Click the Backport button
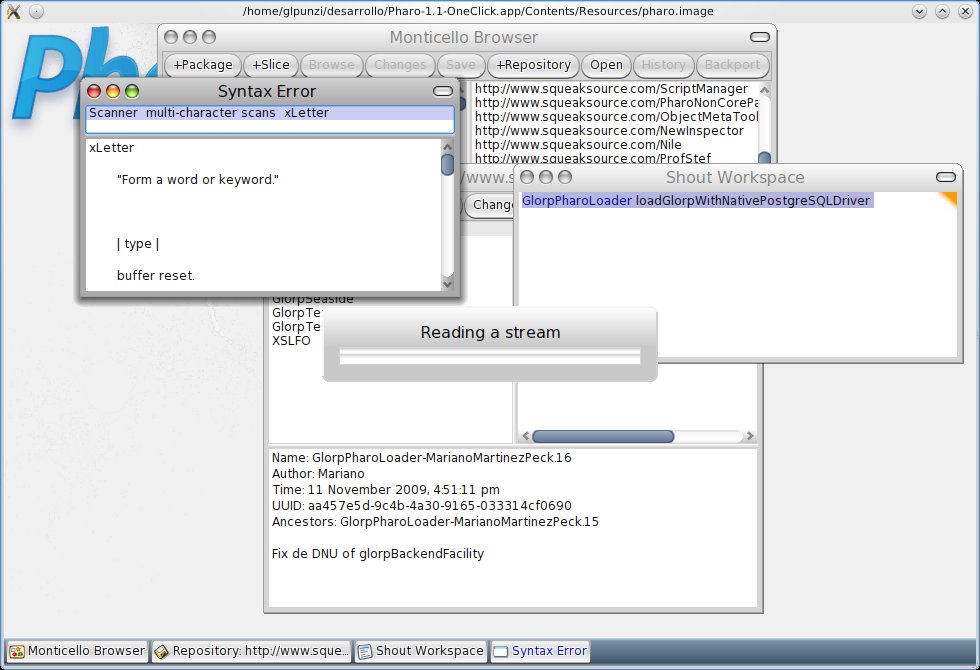This screenshot has width=980, height=670. click(x=732, y=65)
